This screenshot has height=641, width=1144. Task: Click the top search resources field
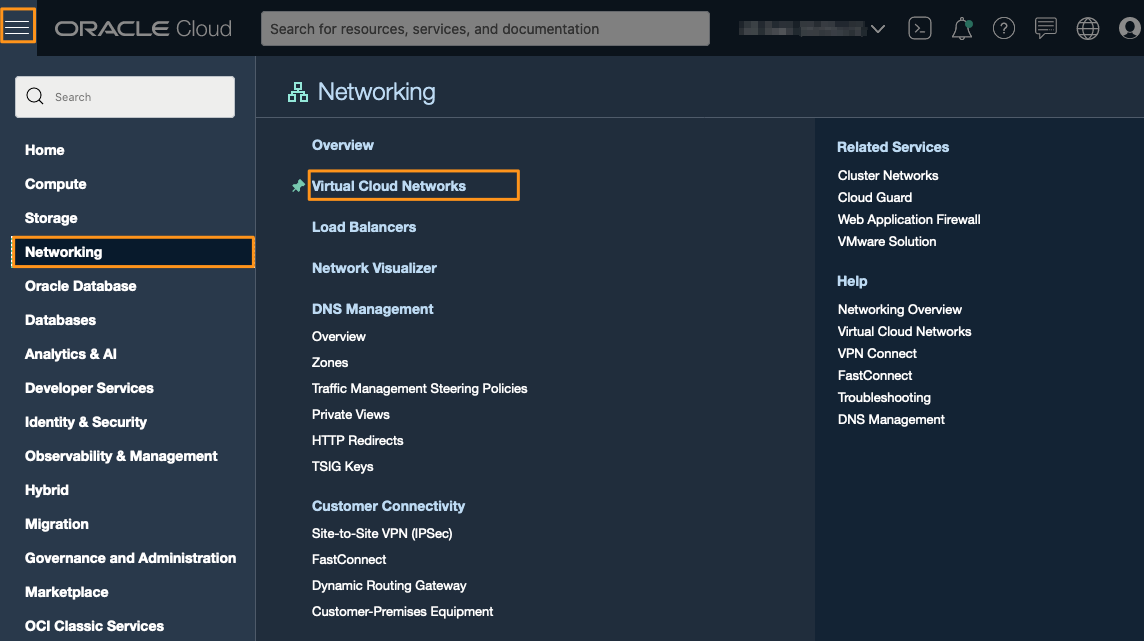(485, 28)
